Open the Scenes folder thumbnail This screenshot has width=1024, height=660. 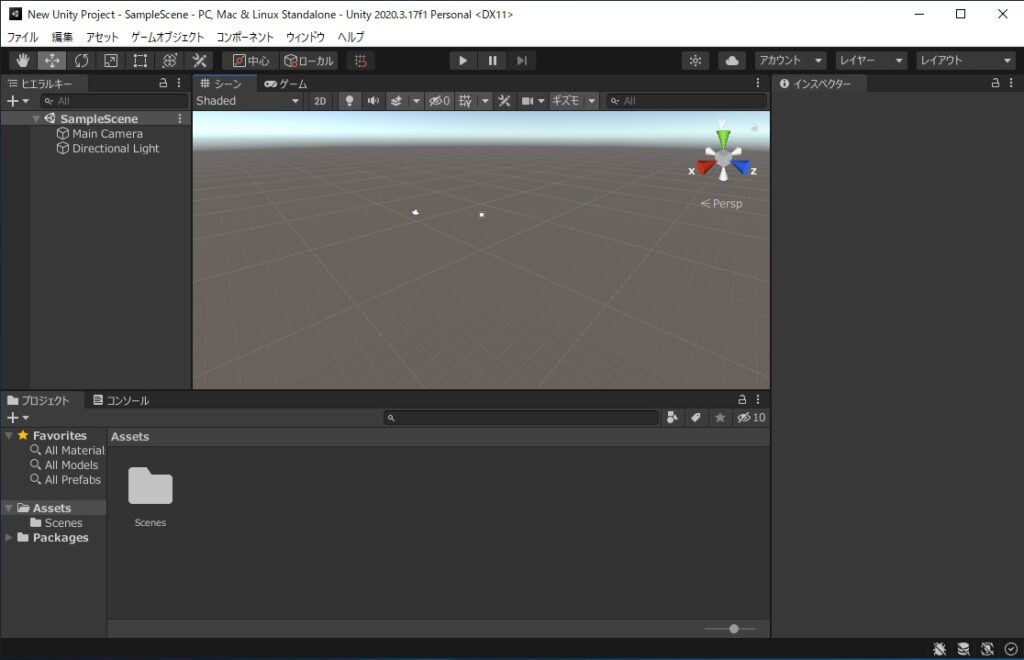150,486
